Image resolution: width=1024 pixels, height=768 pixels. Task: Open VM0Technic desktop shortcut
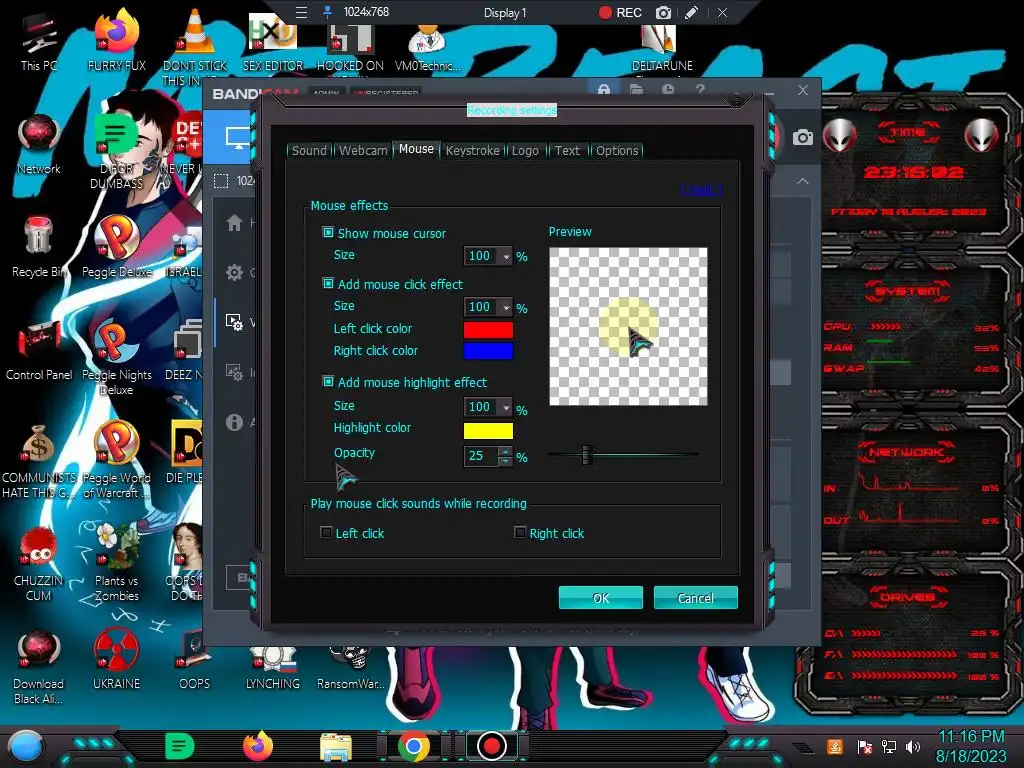[x=427, y=48]
